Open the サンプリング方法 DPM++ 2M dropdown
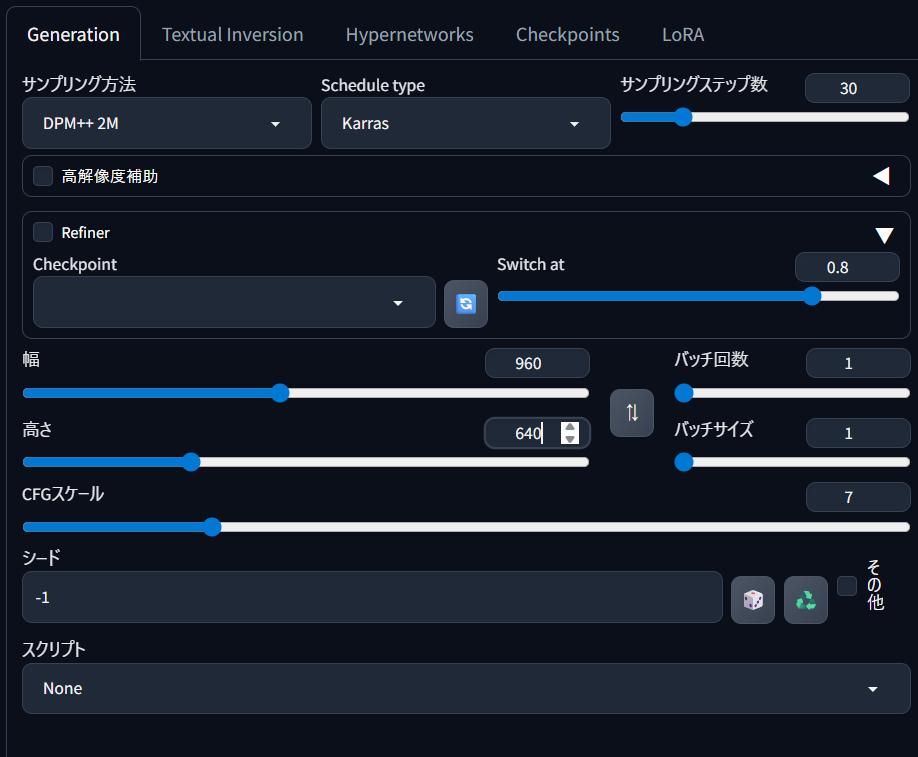Image resolution: width=918 pixels, height=757 pixels. 167,123
